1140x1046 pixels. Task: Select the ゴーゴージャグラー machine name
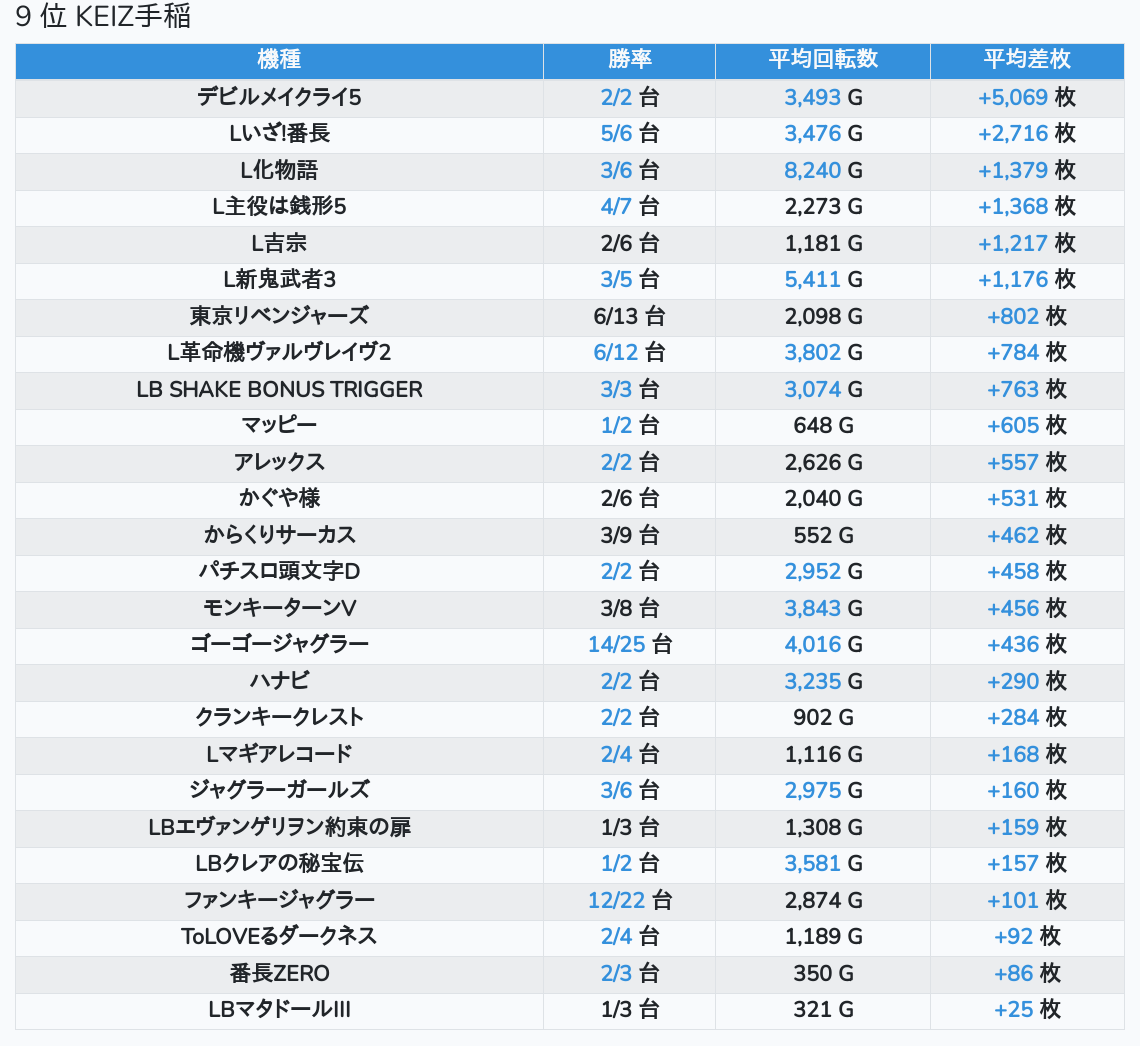pyautogui.click(x=279, y=644)
